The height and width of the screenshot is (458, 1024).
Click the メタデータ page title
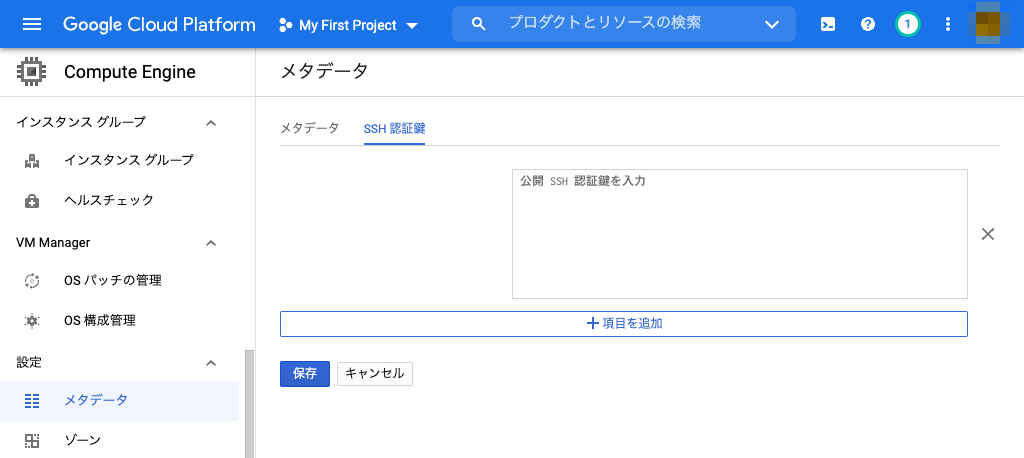pos(325,71)
